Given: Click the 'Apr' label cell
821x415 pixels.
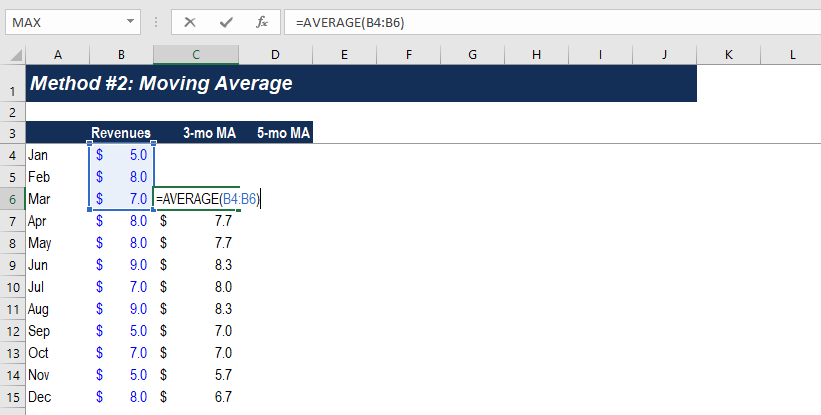Looking at the screenshot, I should coord(58,221).
